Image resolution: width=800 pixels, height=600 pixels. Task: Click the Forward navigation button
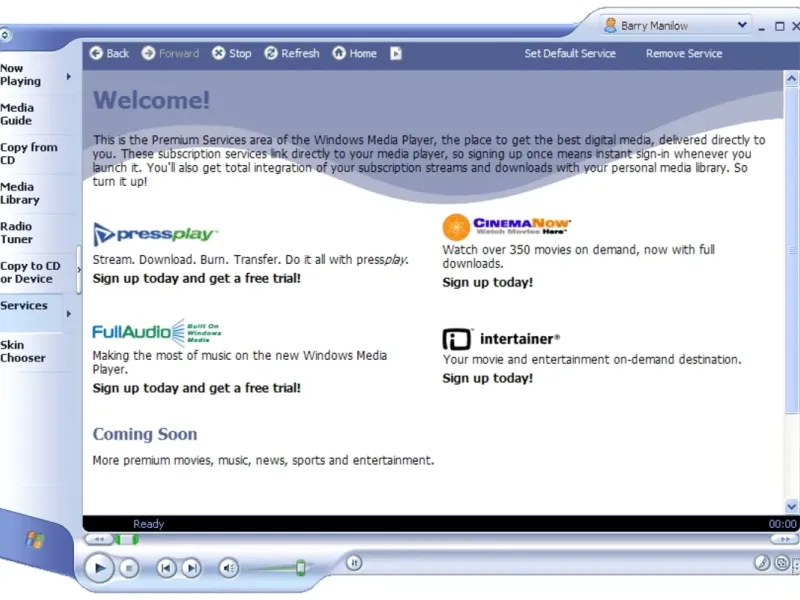[x=170, y=53]
